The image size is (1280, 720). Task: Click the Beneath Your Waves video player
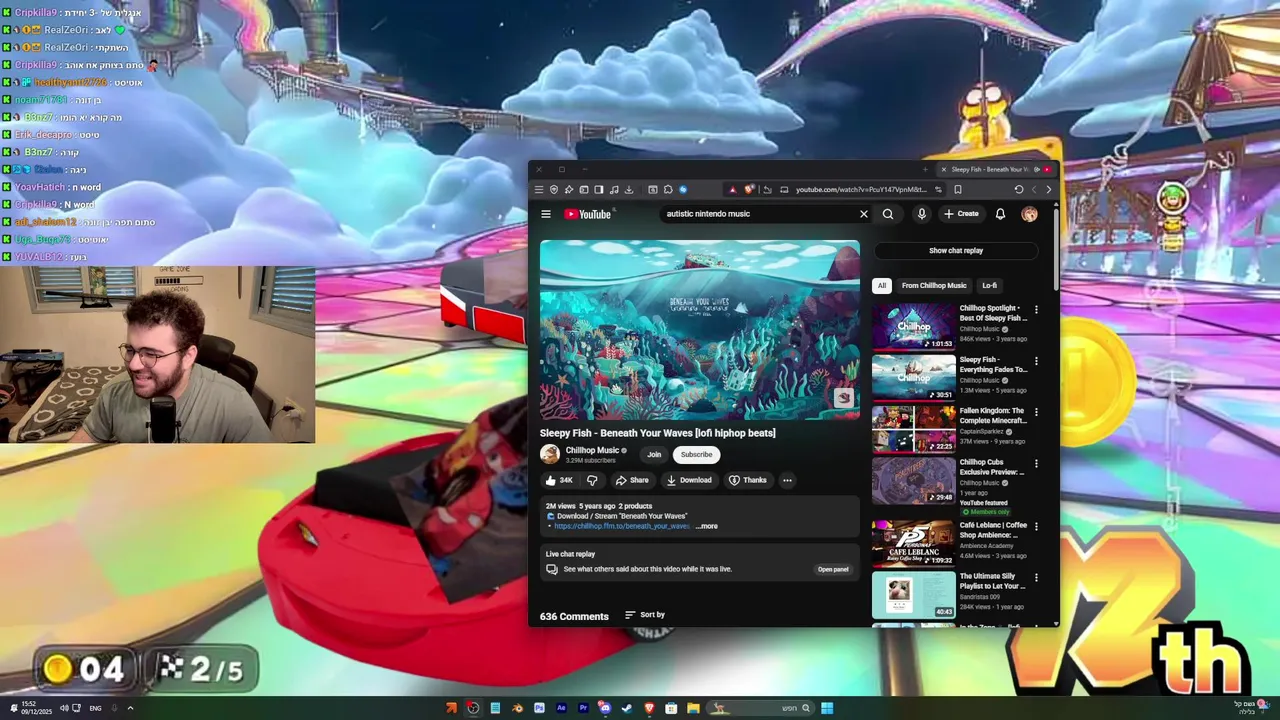pyautogui.click(x=700, y=330)
